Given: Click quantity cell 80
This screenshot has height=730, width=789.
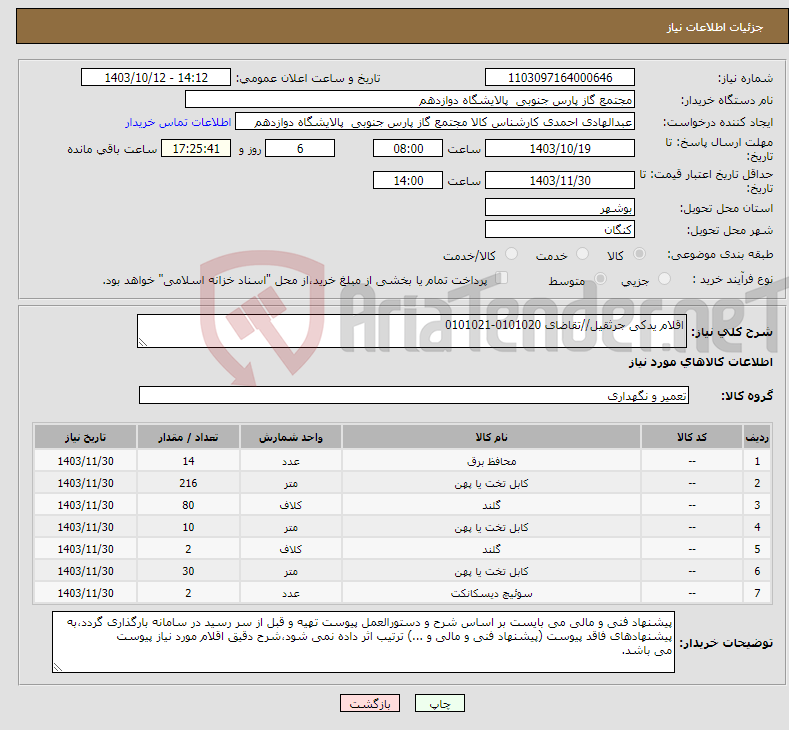Looking at the screenshot, I should [x=188, y=505].
